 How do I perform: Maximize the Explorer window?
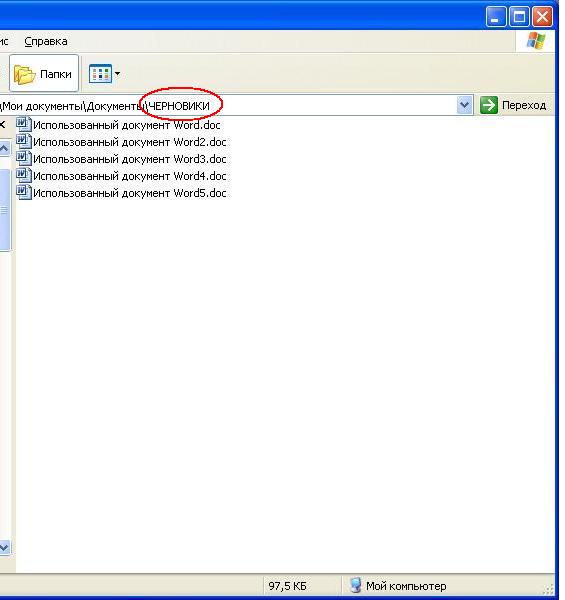519,17
